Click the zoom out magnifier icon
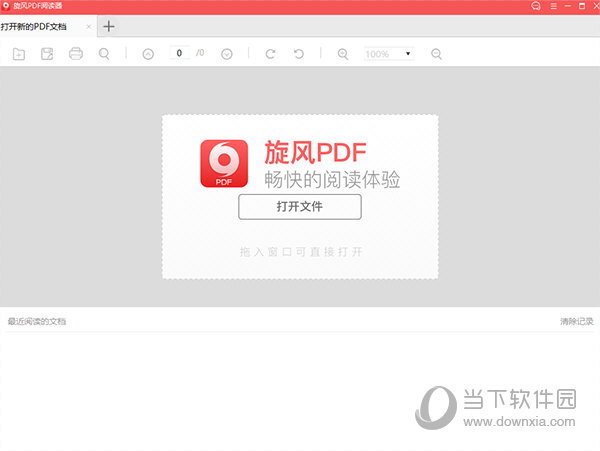Image resolution: width=600 pixels, height=451 pixels. coord(436,54)
